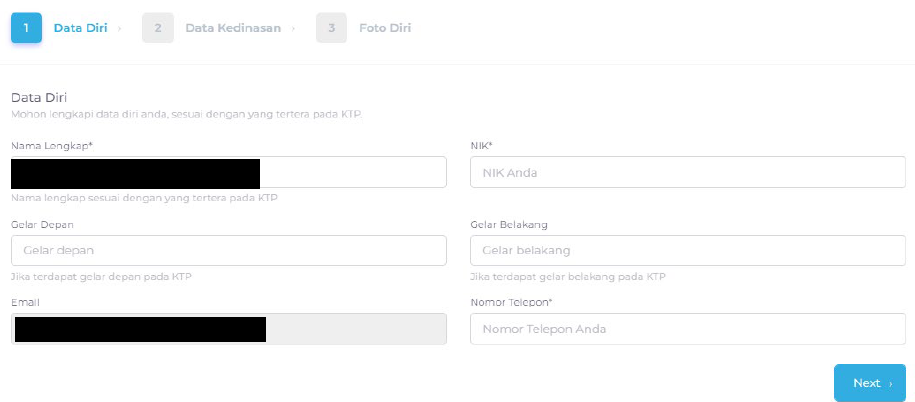This screenshot has width=915, height=402.
Task: Click the Gelar Depan field label
Action: pos(42,225)
